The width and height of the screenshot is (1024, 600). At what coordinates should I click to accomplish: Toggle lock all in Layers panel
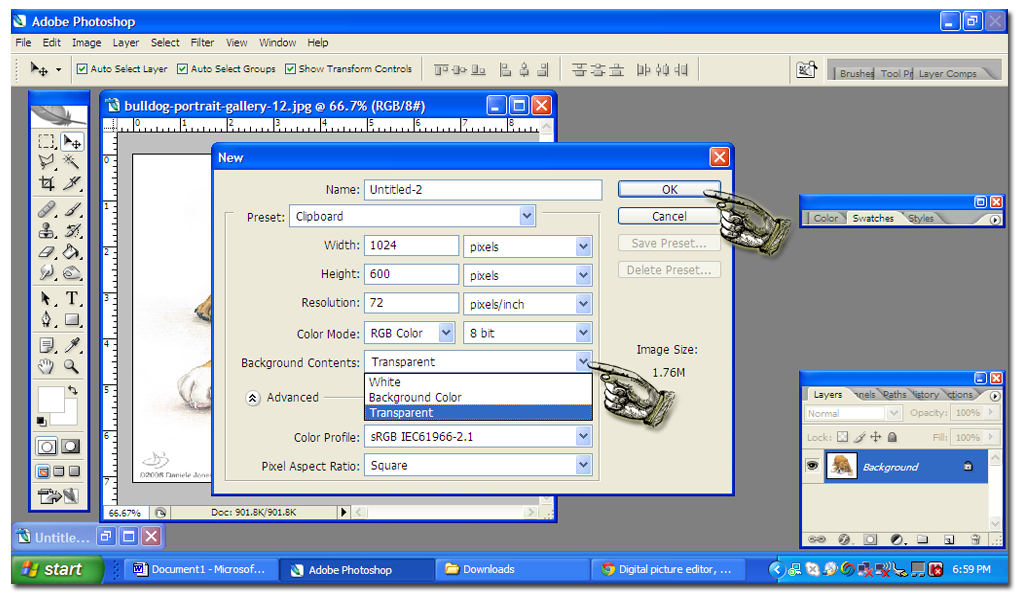pos(893,437)
